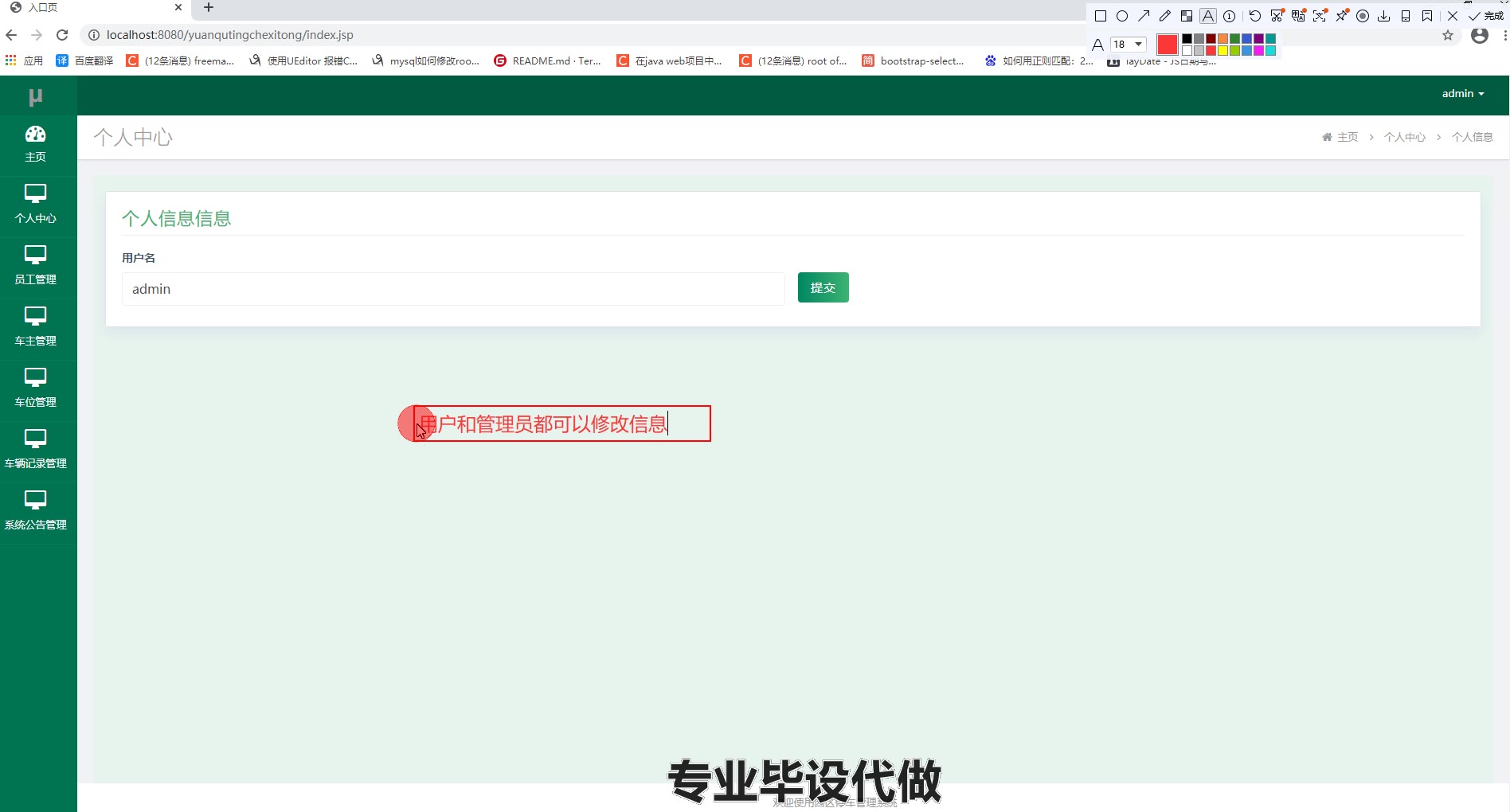The width and height of the screenshot is (1510, 812).
Task: Select the text annotation tool
Action: coord(1208,16)
